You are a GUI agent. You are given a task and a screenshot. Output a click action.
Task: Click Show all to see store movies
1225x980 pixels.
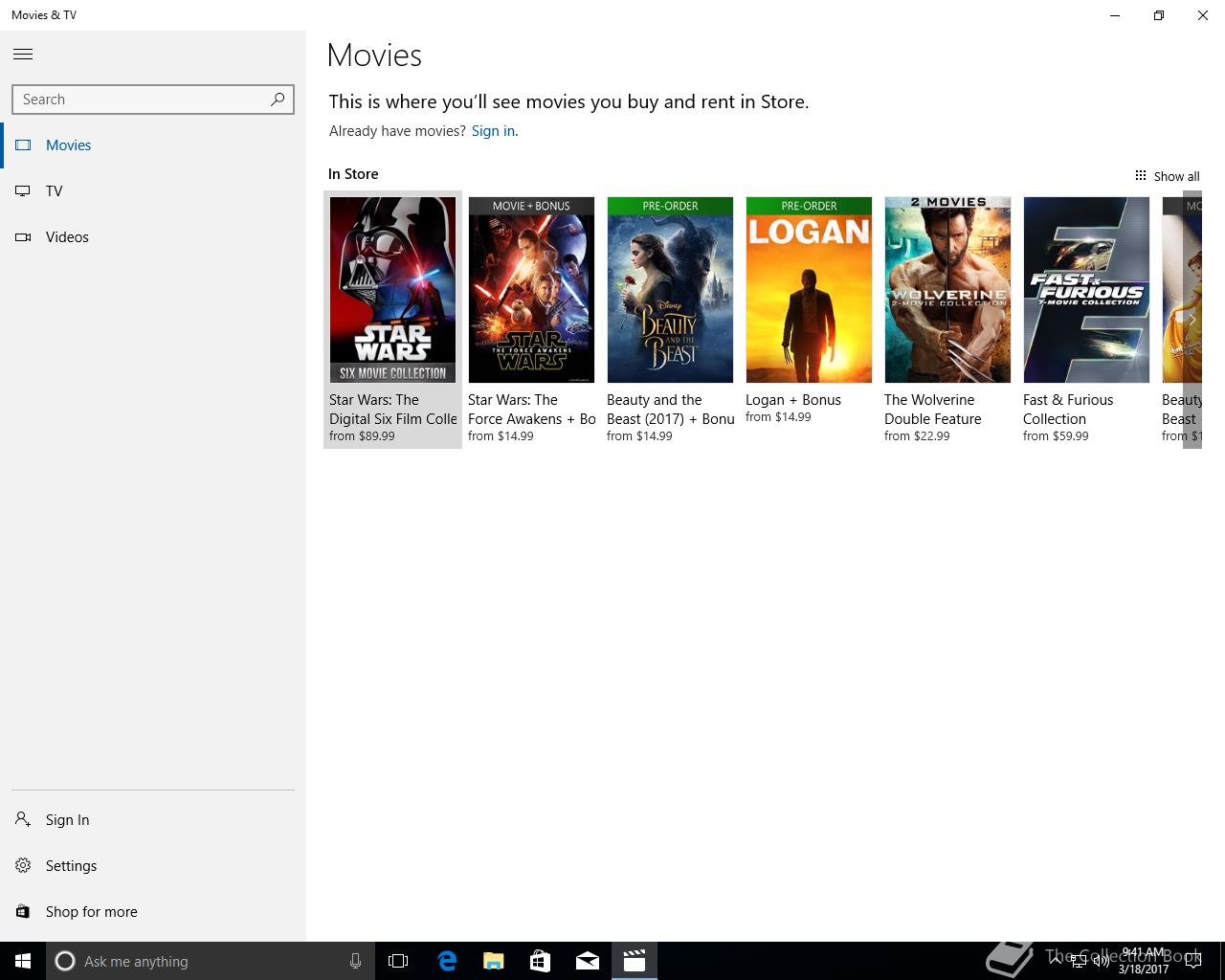tap(1176, 176)
